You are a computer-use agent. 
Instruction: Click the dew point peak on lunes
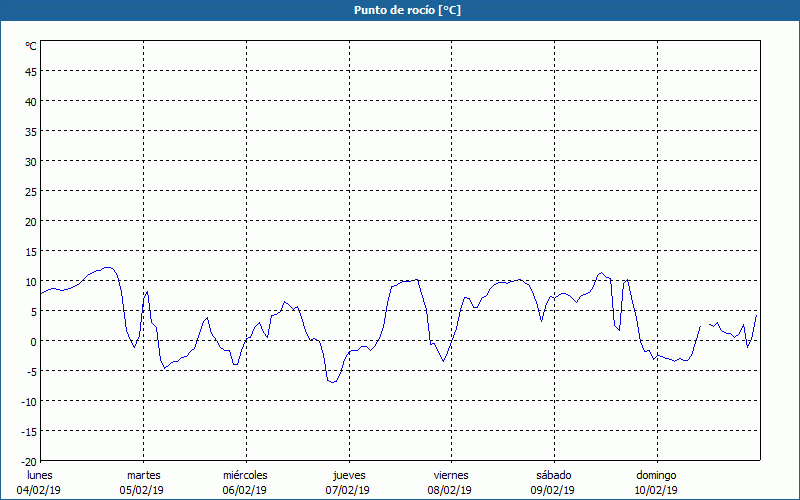pos(108,268)
